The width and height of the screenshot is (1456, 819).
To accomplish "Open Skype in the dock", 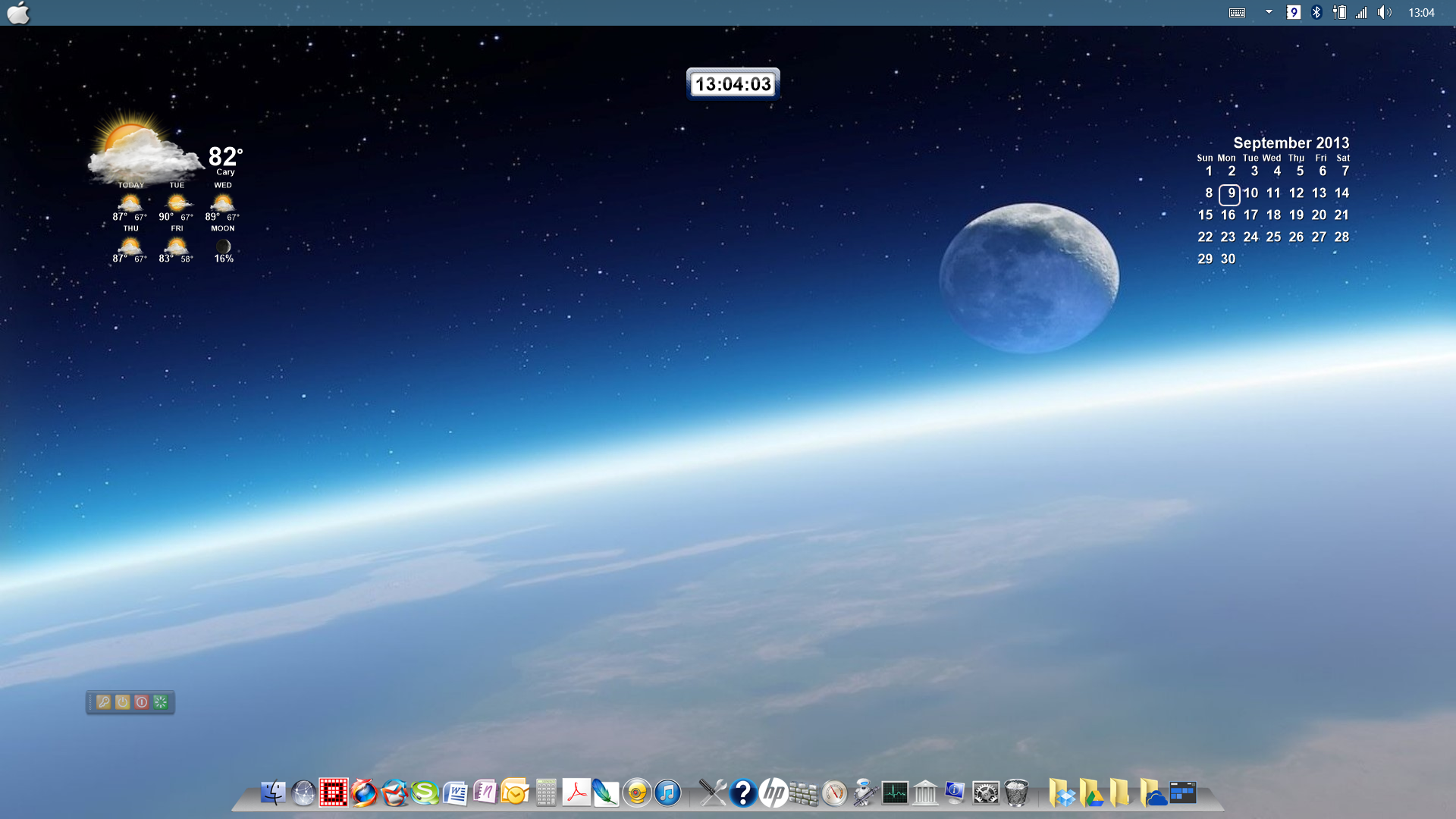I will click(x=425, y=793).
